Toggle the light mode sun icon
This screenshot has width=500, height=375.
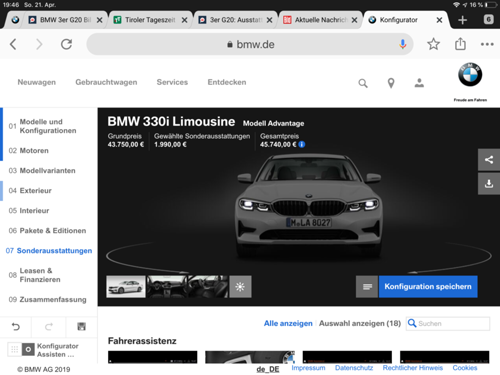[x=240, y=286]
